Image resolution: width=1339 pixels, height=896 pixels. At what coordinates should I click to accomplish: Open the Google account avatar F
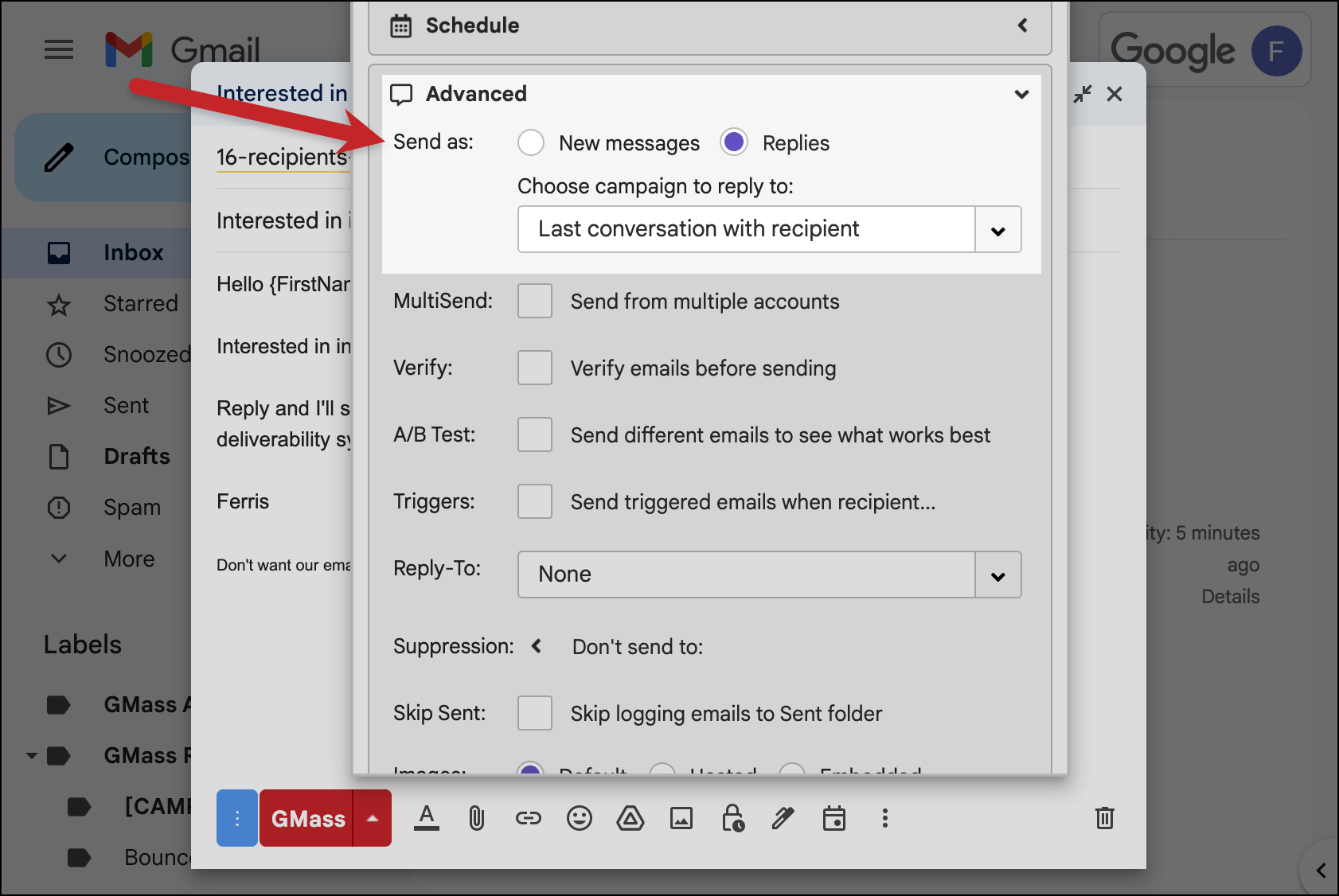point(1276,51)
